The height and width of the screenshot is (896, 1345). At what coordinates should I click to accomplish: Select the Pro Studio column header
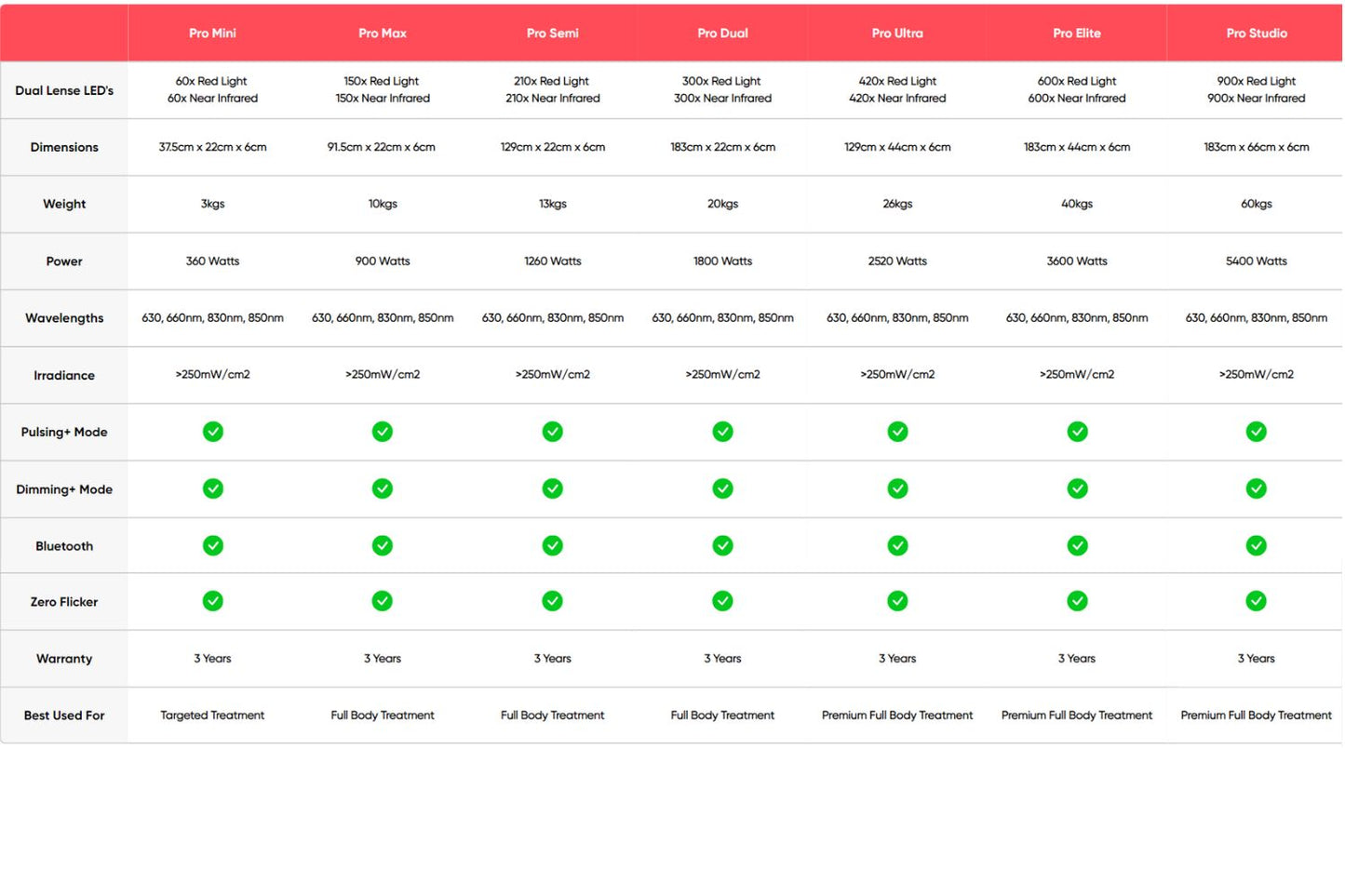click(x=1256, y=33)
